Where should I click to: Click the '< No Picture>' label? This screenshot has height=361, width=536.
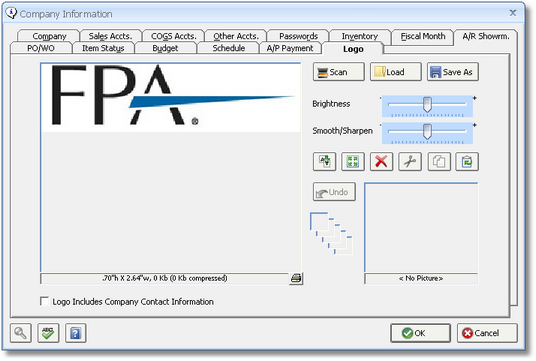coord(421,278)
